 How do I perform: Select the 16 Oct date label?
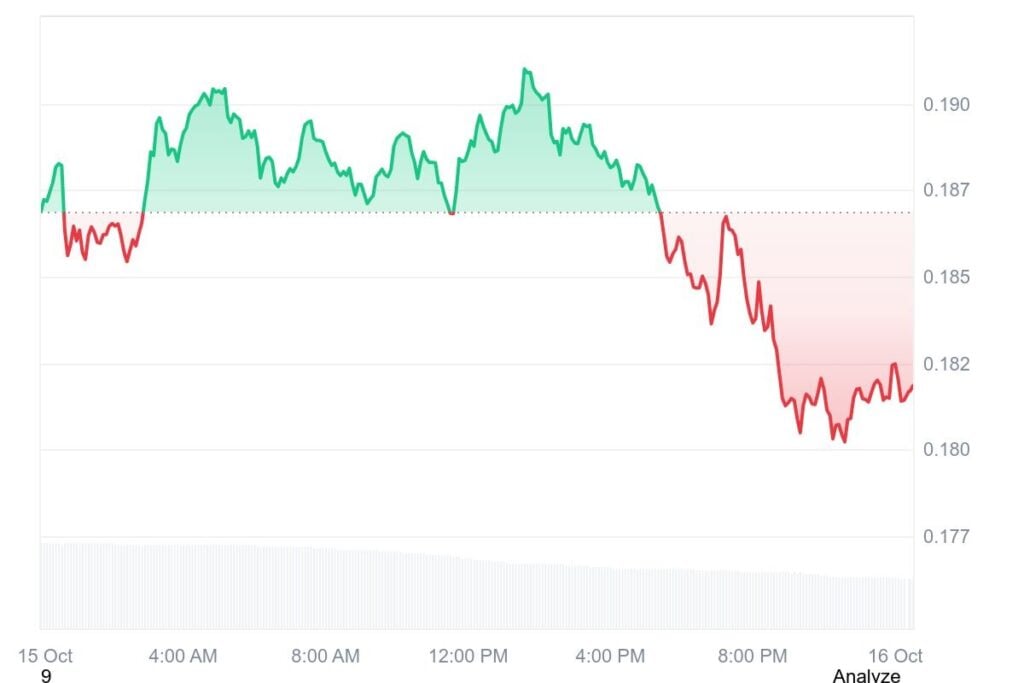tap(894, 656)
